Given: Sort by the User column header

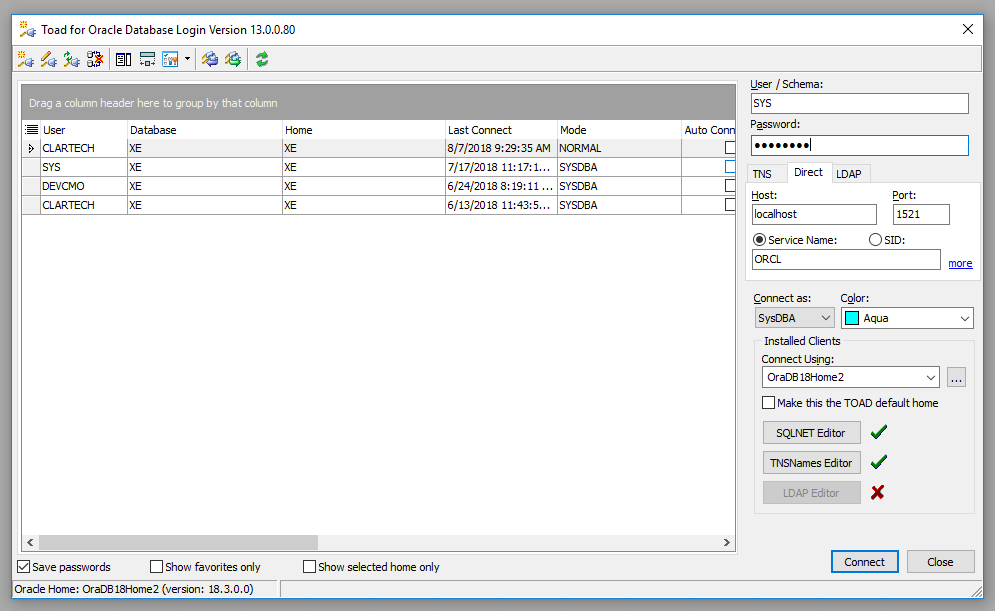Looking at the screenshot, I should (83, 130).
